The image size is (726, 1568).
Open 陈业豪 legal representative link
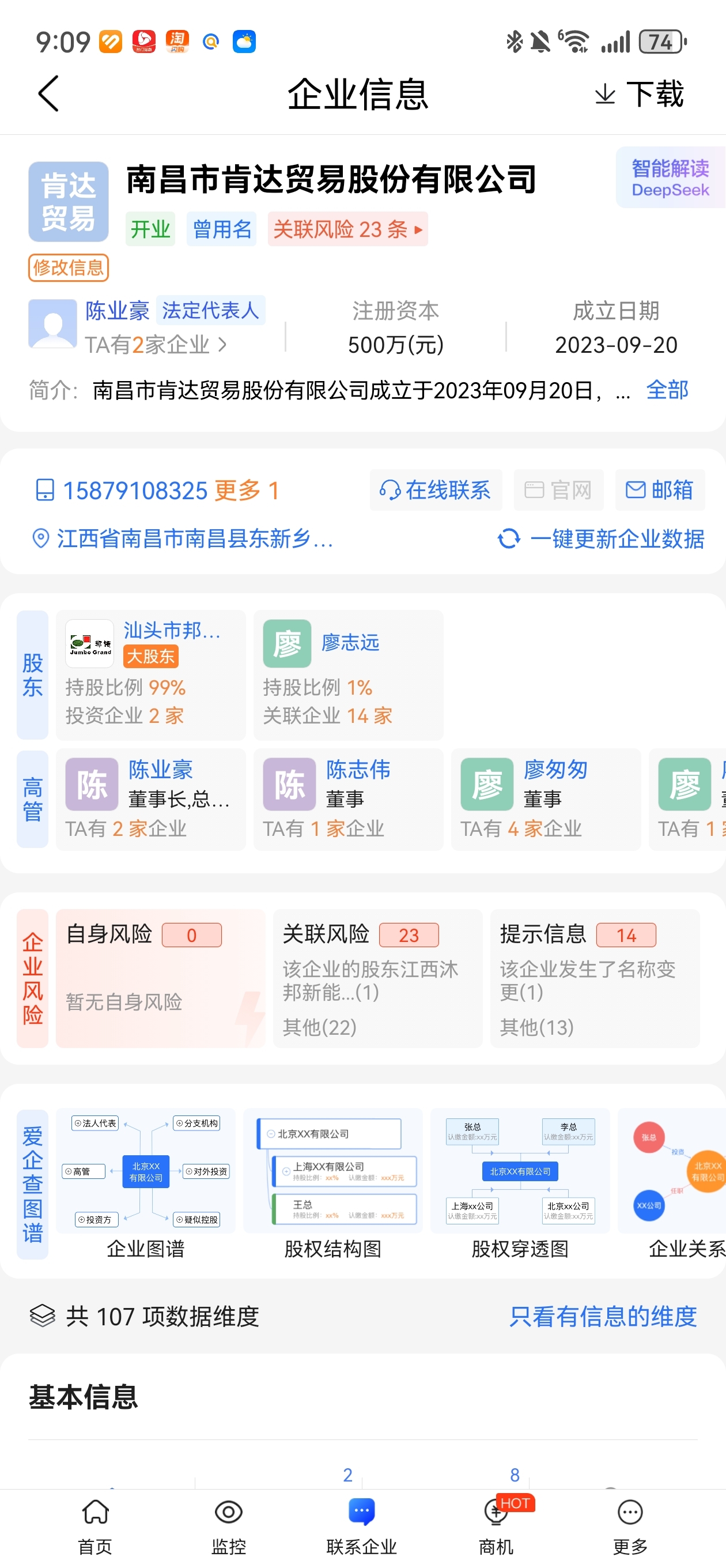[118, 311]
